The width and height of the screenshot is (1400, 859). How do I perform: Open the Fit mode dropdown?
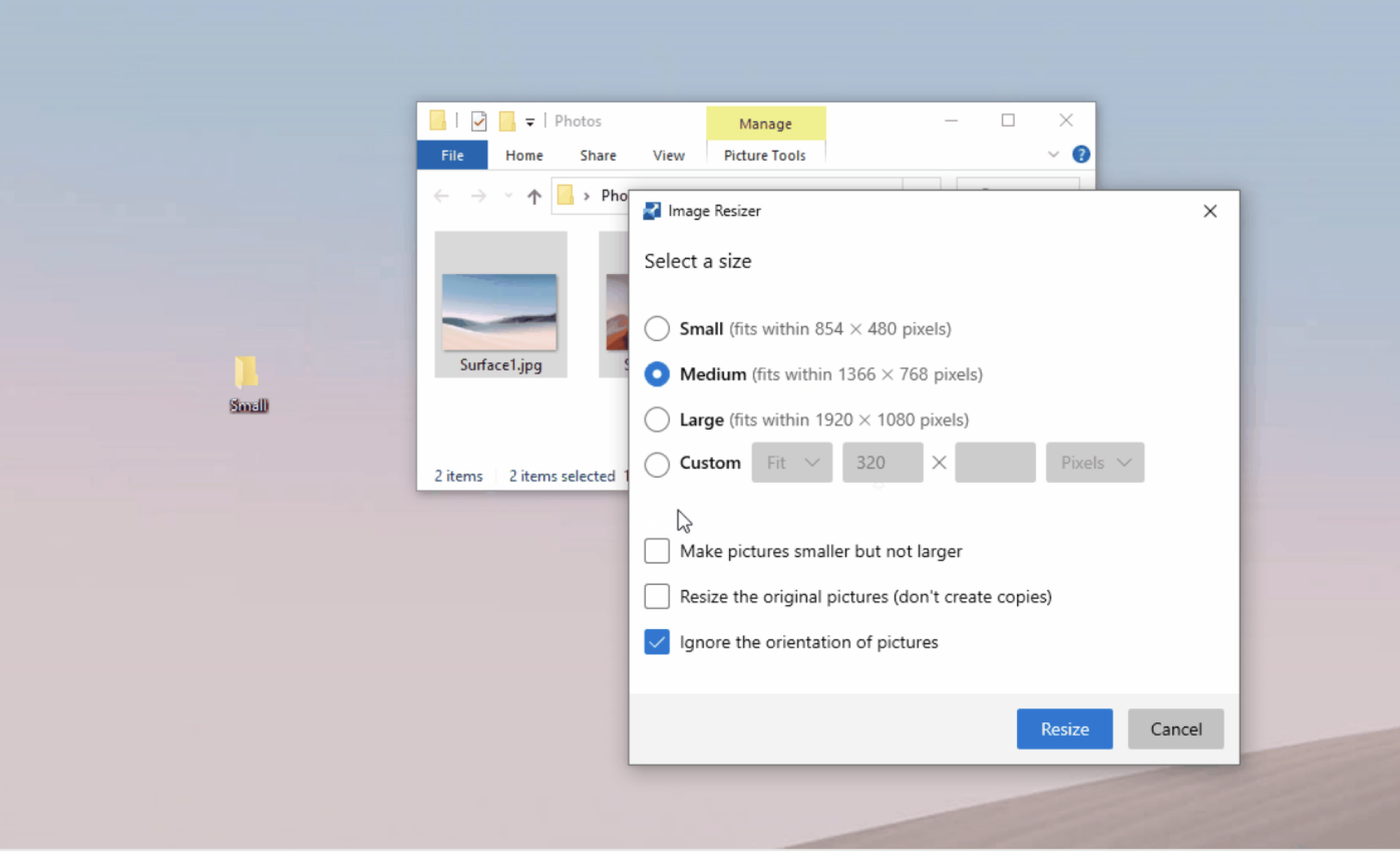(x=791, y=462)
